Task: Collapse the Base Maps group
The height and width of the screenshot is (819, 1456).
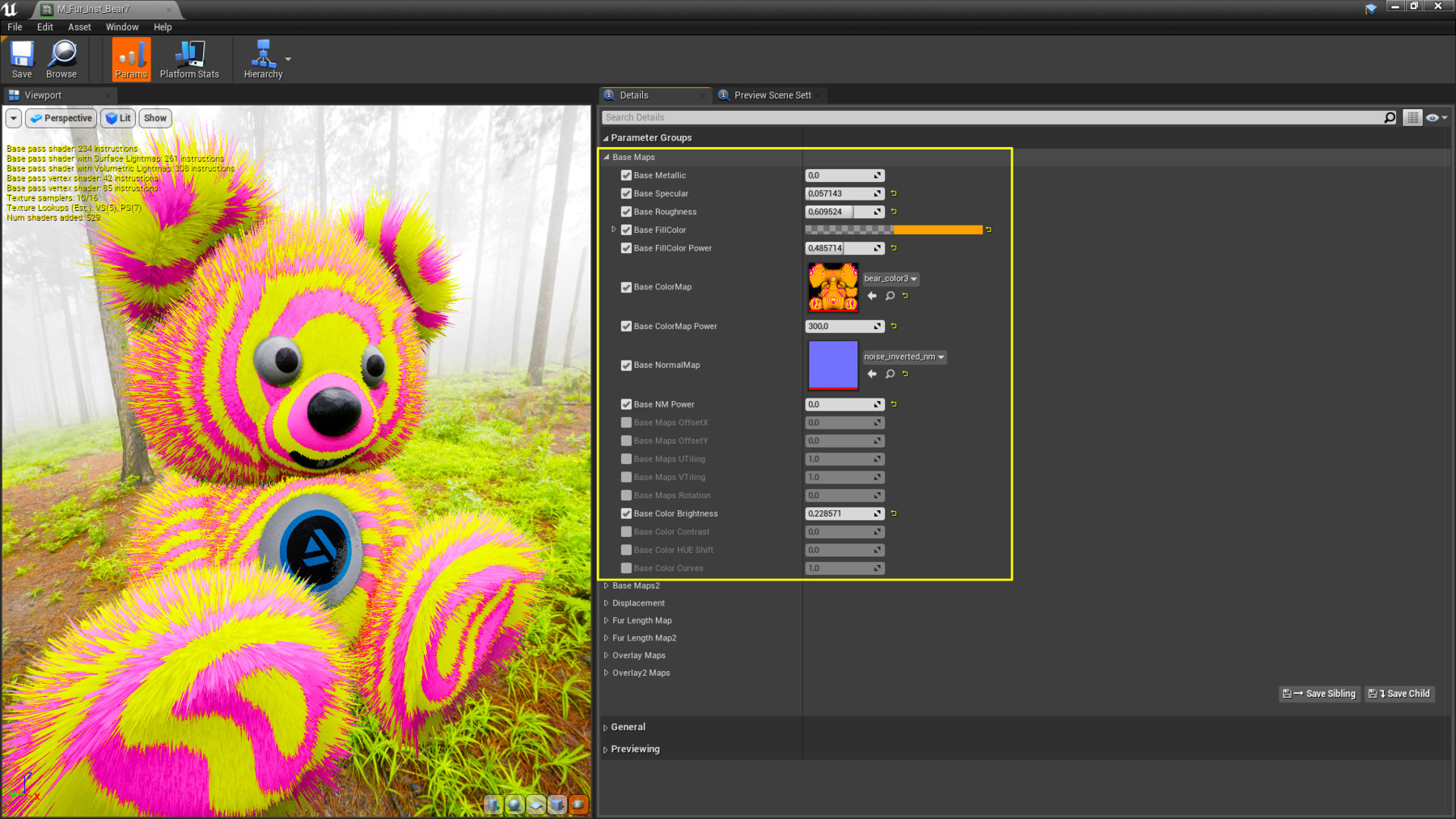Action: [x=607, y=157]
